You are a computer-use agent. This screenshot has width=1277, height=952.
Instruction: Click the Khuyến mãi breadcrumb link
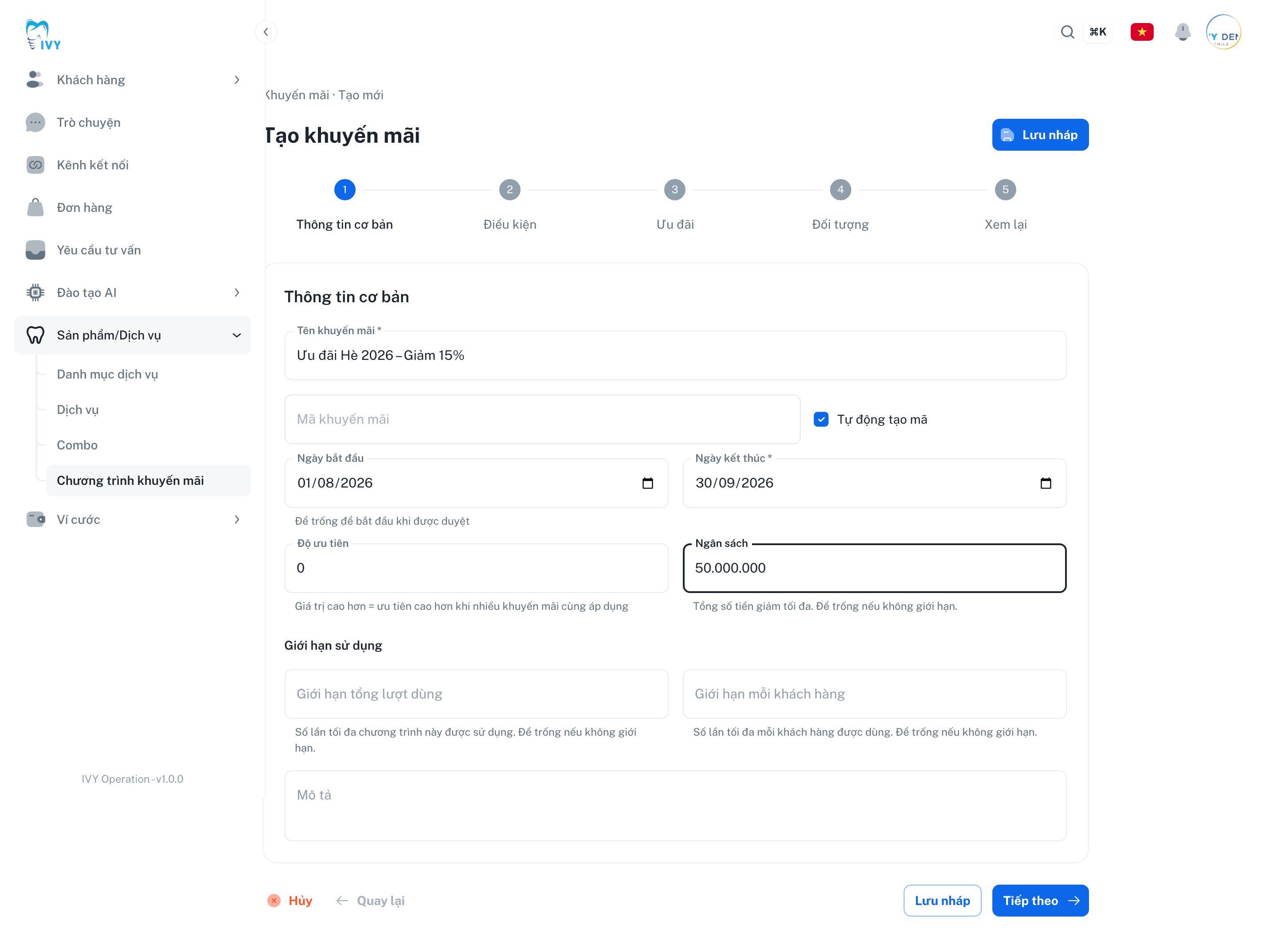[298, 95]
